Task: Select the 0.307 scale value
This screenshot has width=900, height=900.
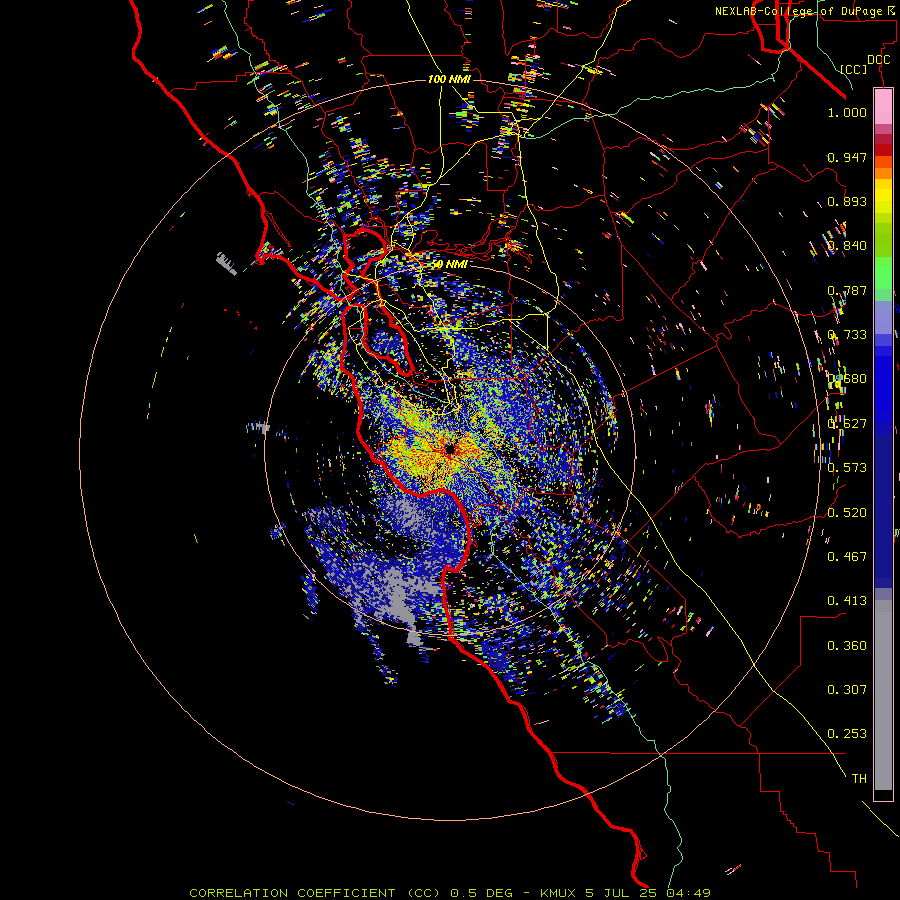Action: [x=847, y=690]
